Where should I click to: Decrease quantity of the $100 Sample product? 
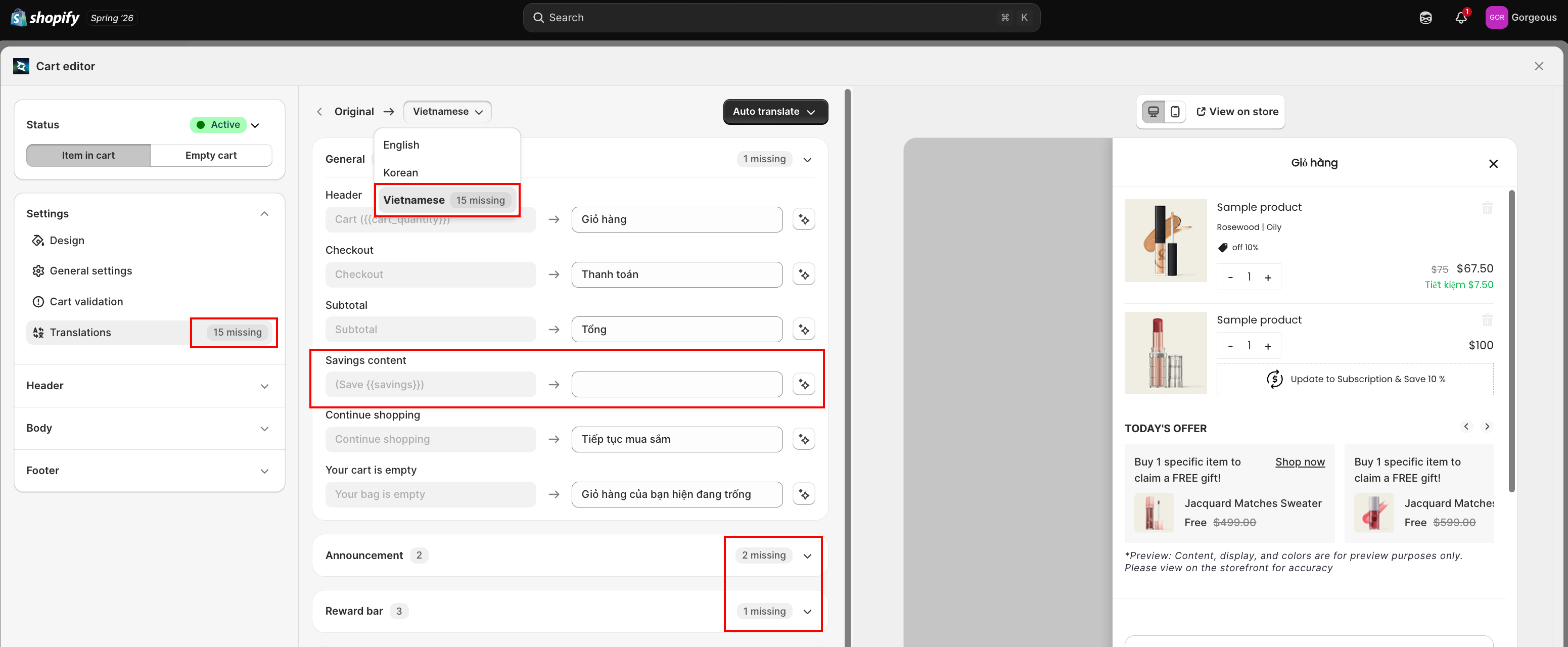coord(1230,346)
